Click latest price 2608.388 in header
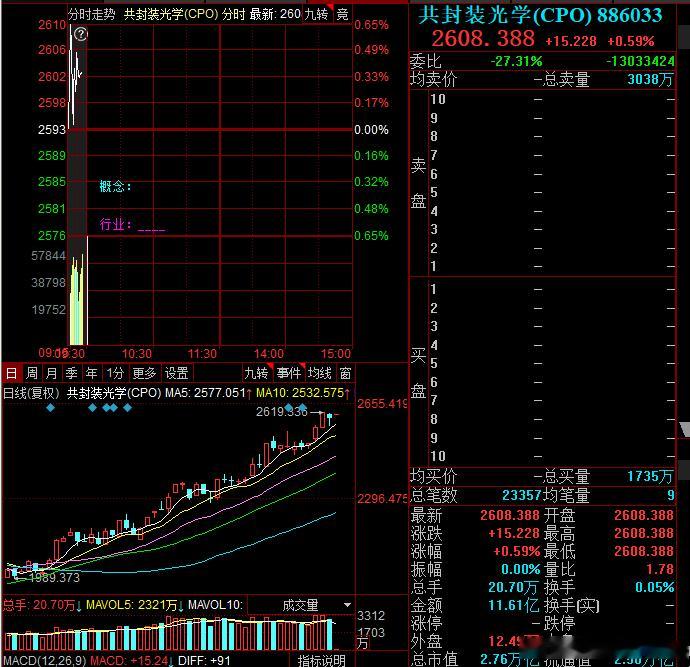The height and width of the screenshot is (667, 690). [x=483, y=39]
